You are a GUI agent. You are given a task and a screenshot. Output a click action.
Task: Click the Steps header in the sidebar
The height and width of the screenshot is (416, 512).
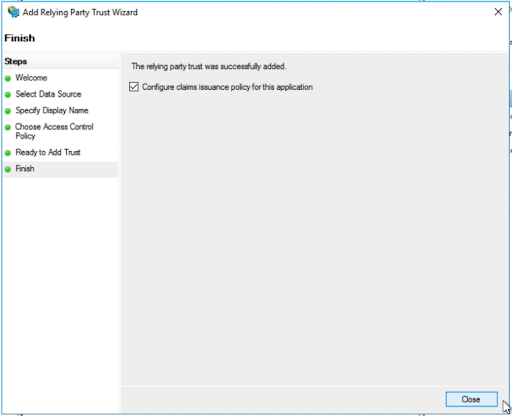coord(16,61)
